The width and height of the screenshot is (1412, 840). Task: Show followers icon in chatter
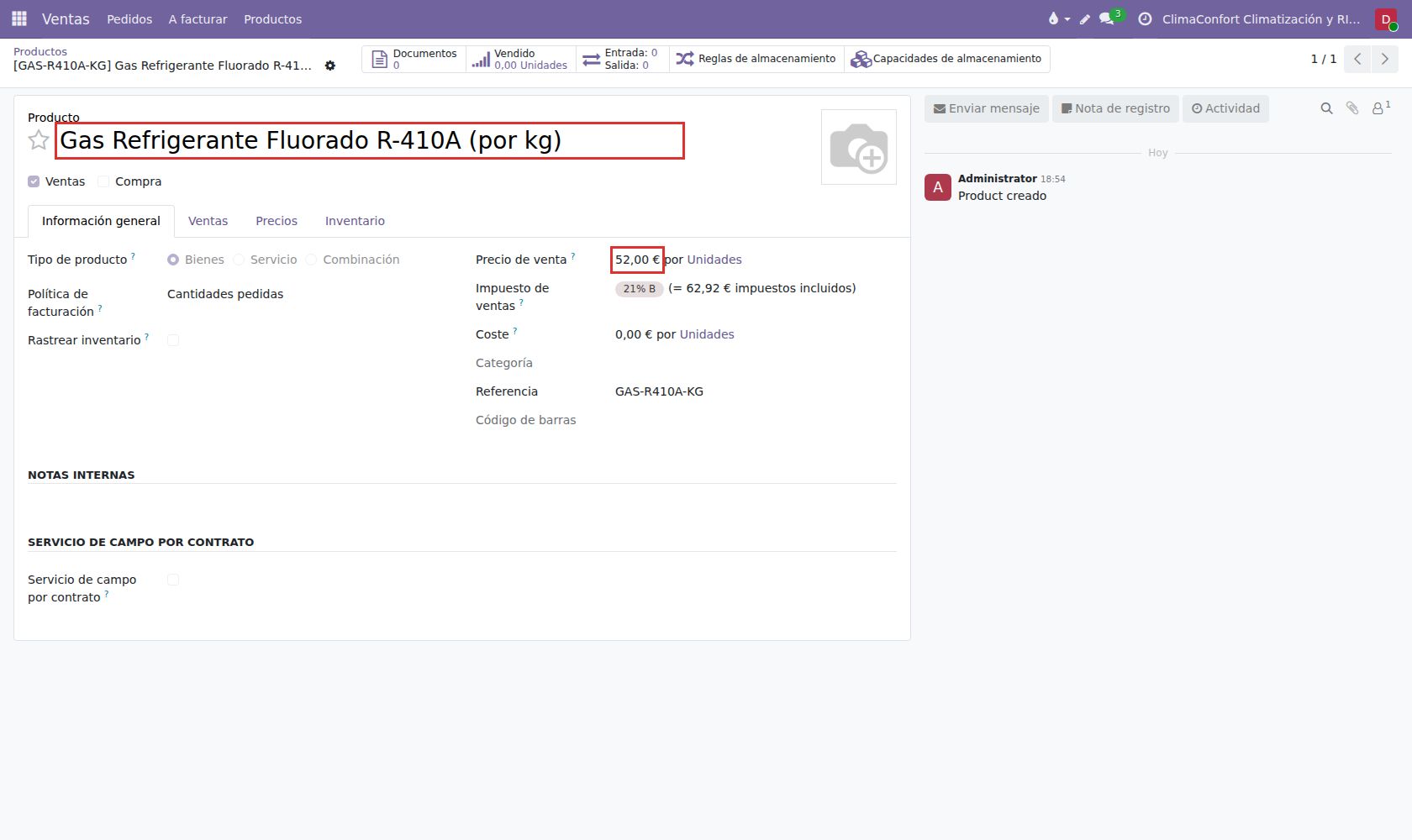pyautogui.click(x=1380, y=108)
